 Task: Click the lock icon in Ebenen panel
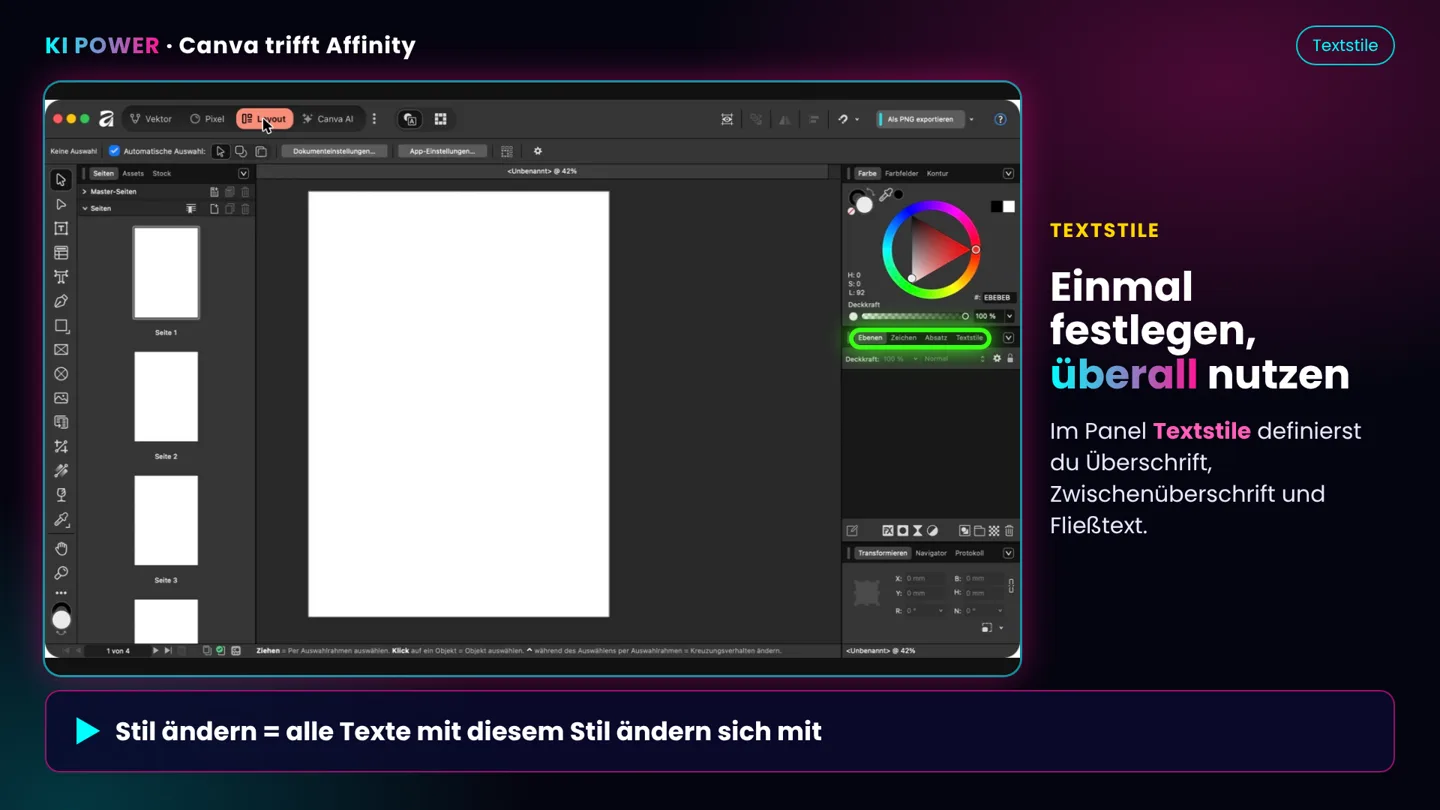pyautogui.click(x=1010, y=359)
